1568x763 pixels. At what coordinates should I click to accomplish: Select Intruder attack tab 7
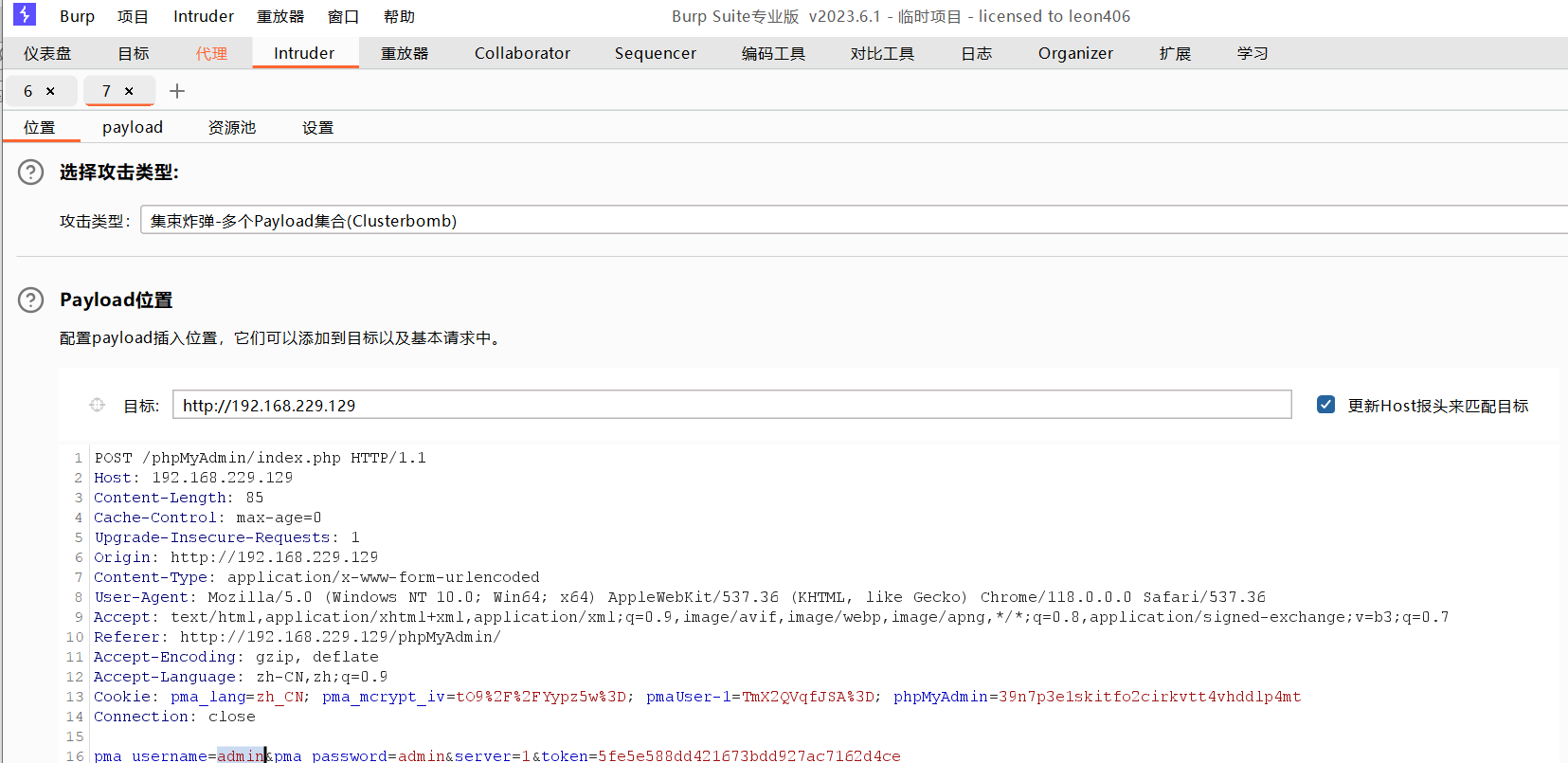pyautogui.click(x=107, y=91)
